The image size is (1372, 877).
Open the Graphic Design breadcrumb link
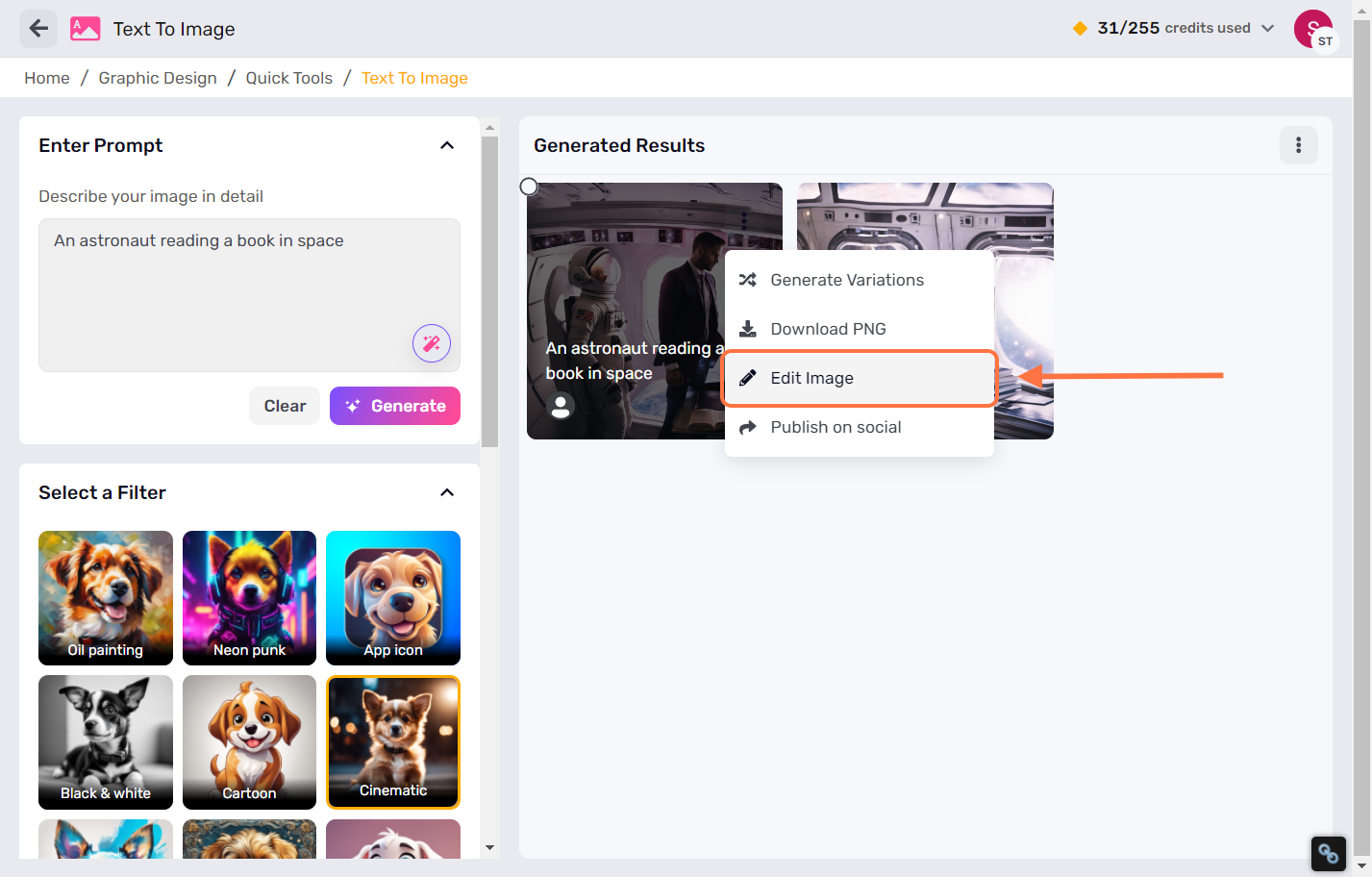point(158,78)
